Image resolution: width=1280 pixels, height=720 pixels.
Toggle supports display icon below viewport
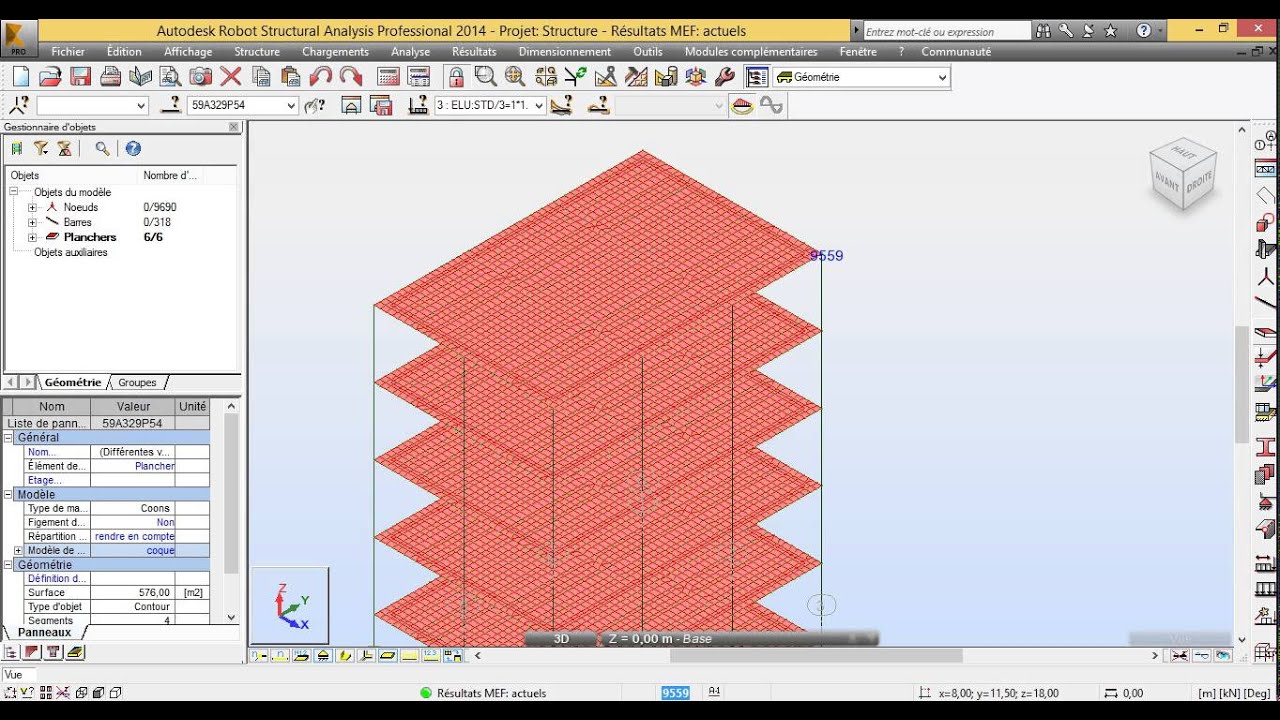point(324,656)
